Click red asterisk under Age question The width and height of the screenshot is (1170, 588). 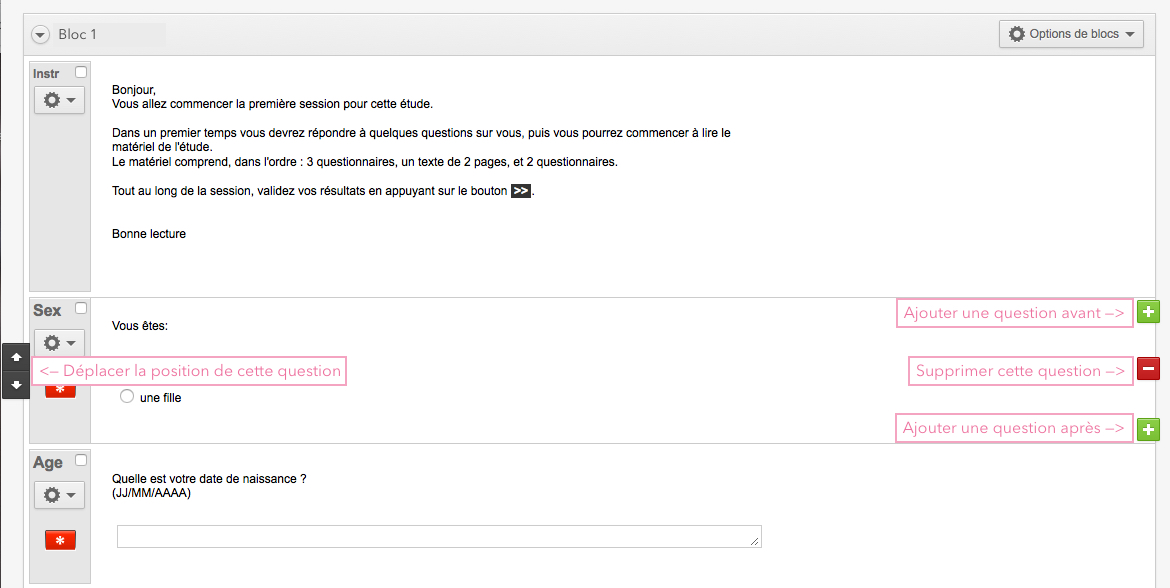coord(60,540)
